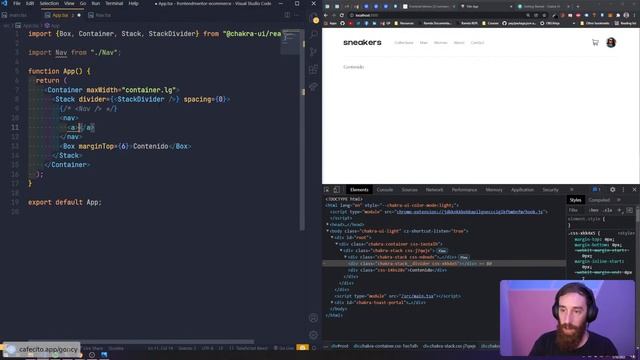The height and width of the screenshot is (360, 640).
Task: Open the File menu in VS Code
Action: [x=17, y=3]
